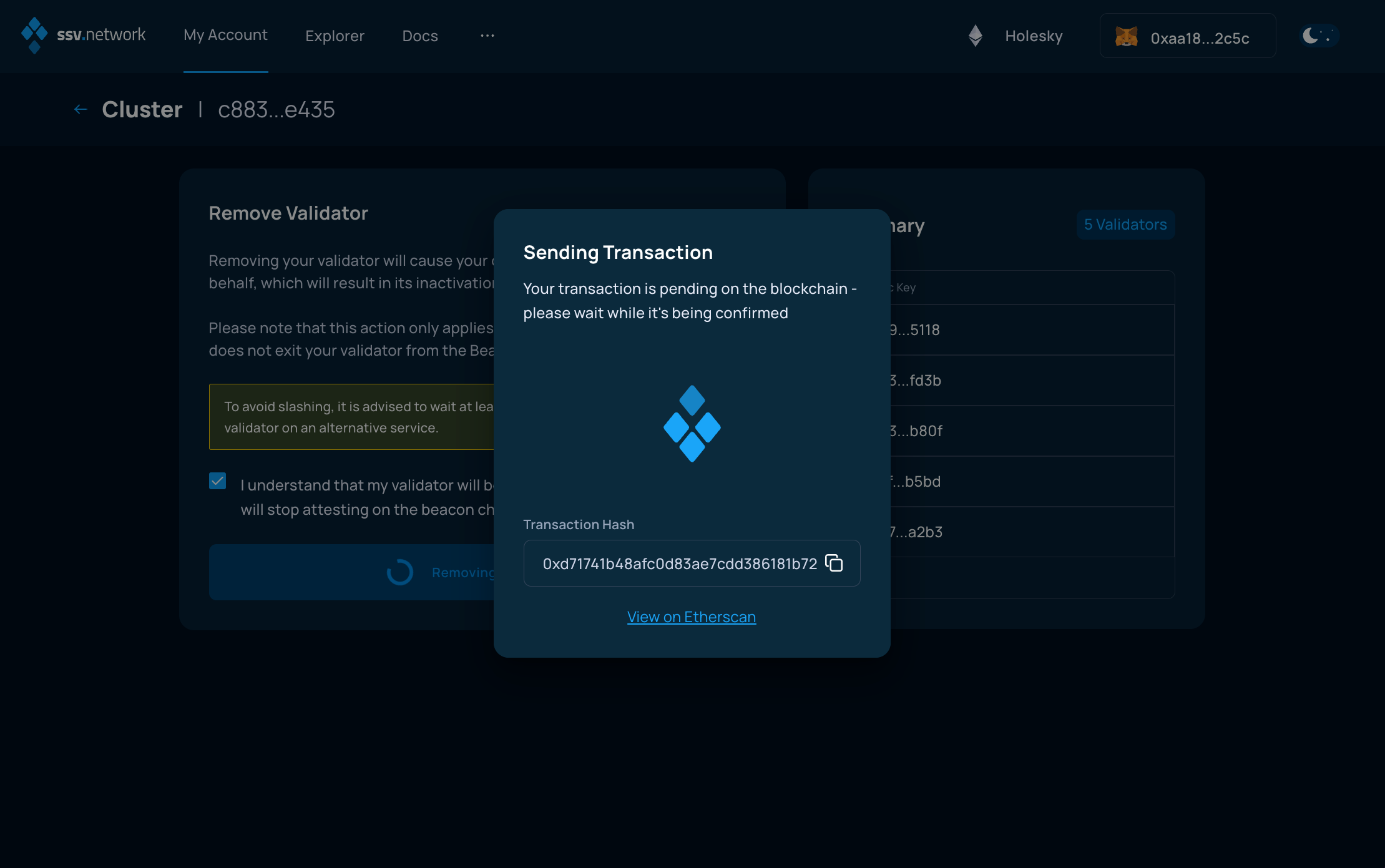This screenshot has height=868, width=1385.
Task: Open the Docs tab
Action: click(x=420, y=36)
